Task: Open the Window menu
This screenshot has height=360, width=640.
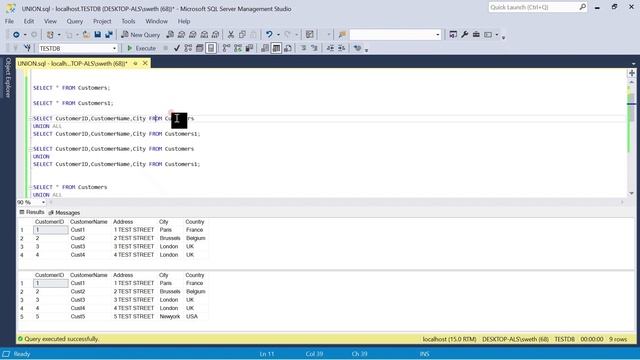Action: (156, 21)
